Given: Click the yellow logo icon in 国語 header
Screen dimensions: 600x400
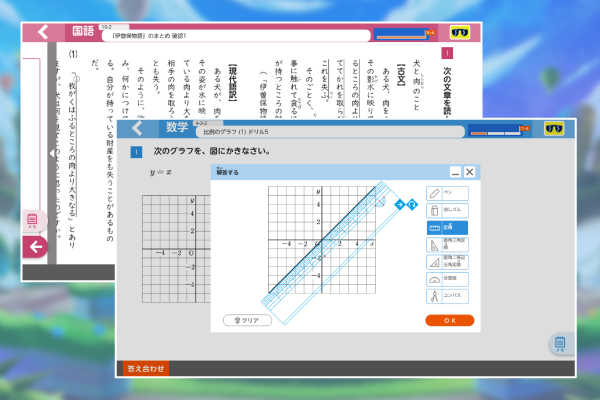Looking at the screenshot, I should (x=460, y=33).
